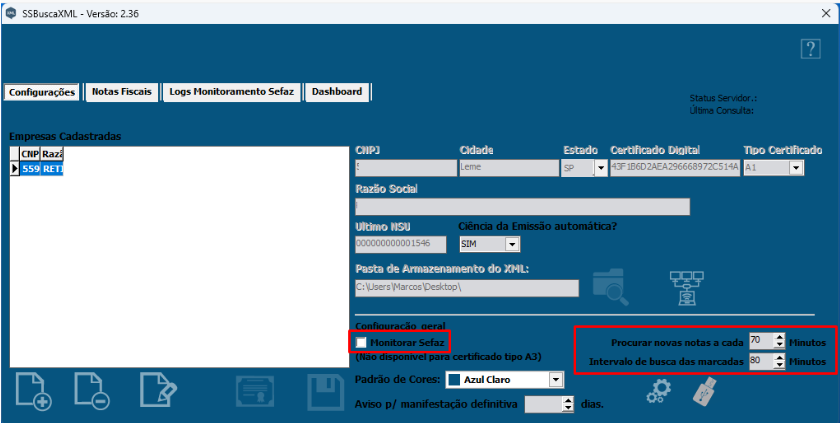The image size is (840, 423).
Task: Click the remove company document icon
Action: pos(91,390)
